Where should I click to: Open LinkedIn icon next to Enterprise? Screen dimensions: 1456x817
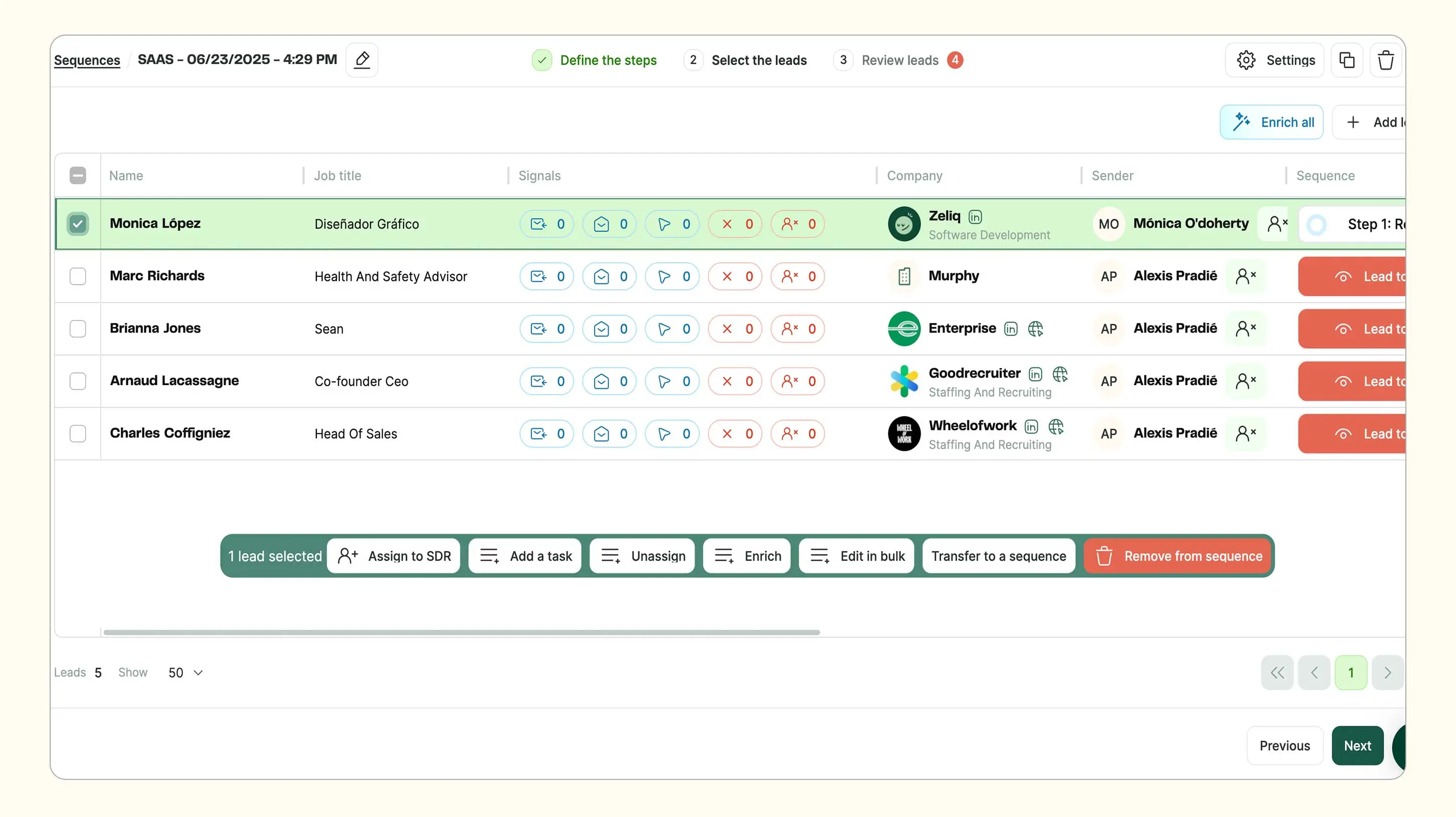[x=1011, y=329]
